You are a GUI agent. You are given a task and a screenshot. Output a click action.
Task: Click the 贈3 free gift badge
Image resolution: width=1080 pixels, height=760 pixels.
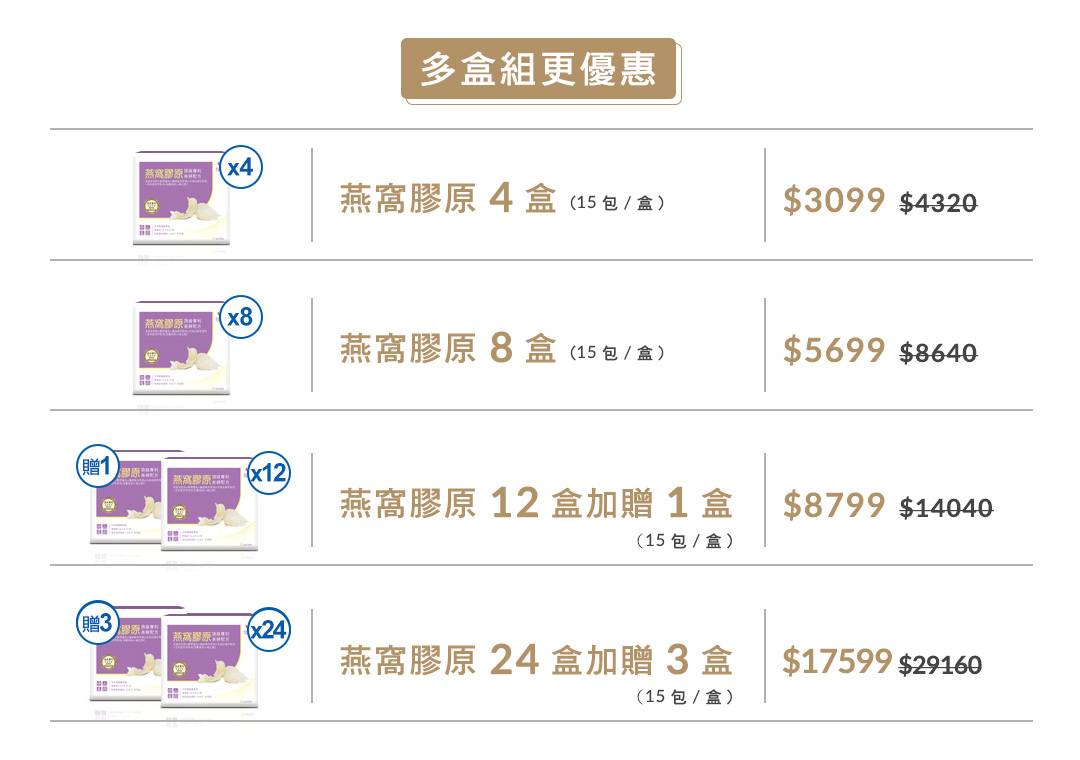97,623
